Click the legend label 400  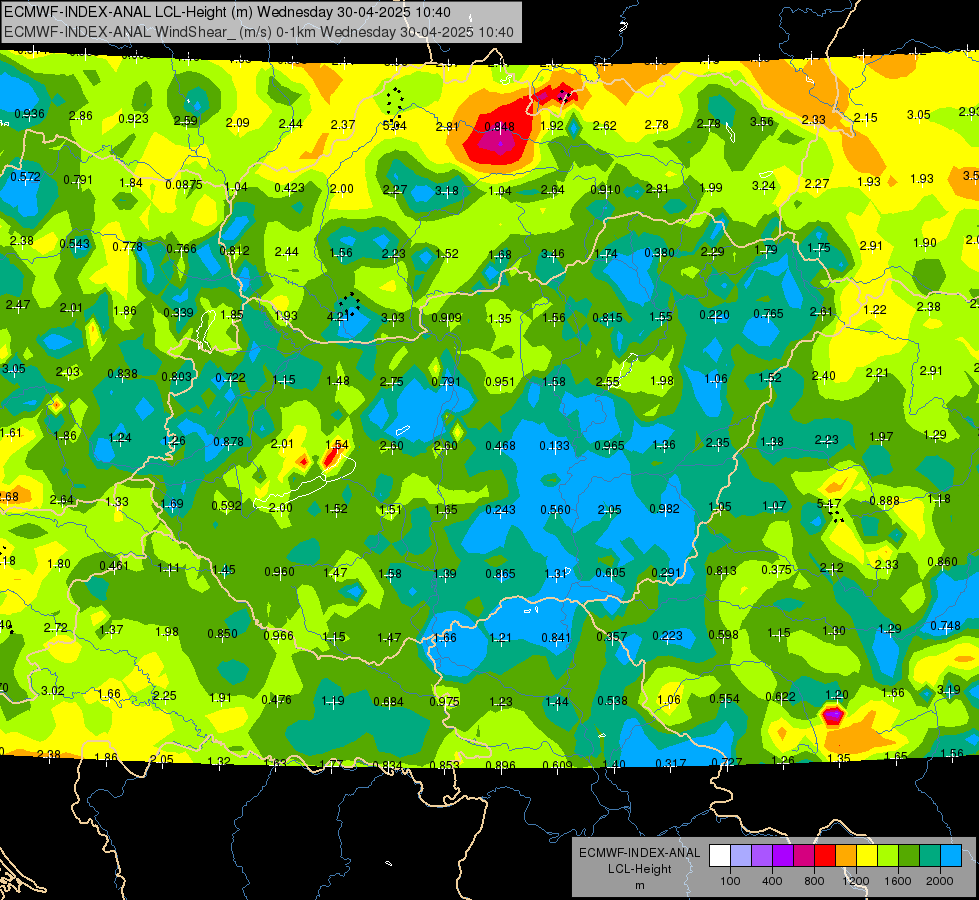pos(772,881)
